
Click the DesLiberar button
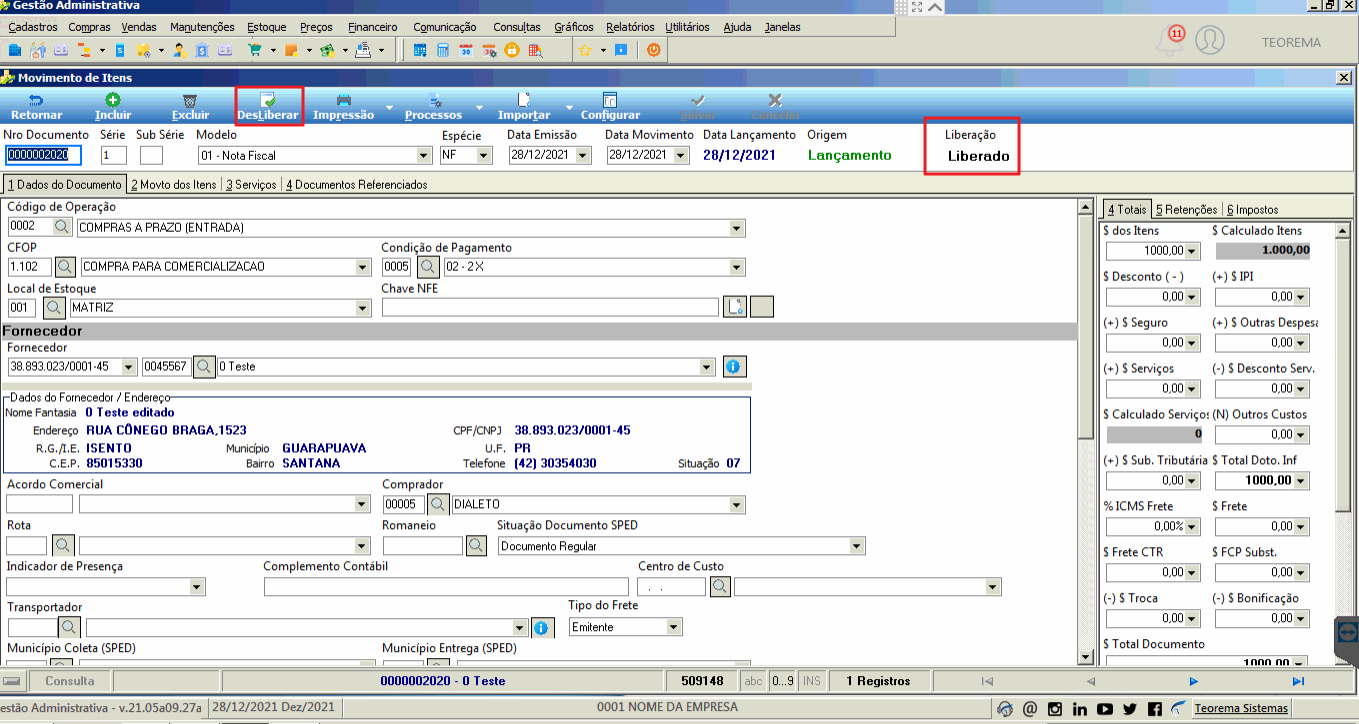tap(268, 107)
